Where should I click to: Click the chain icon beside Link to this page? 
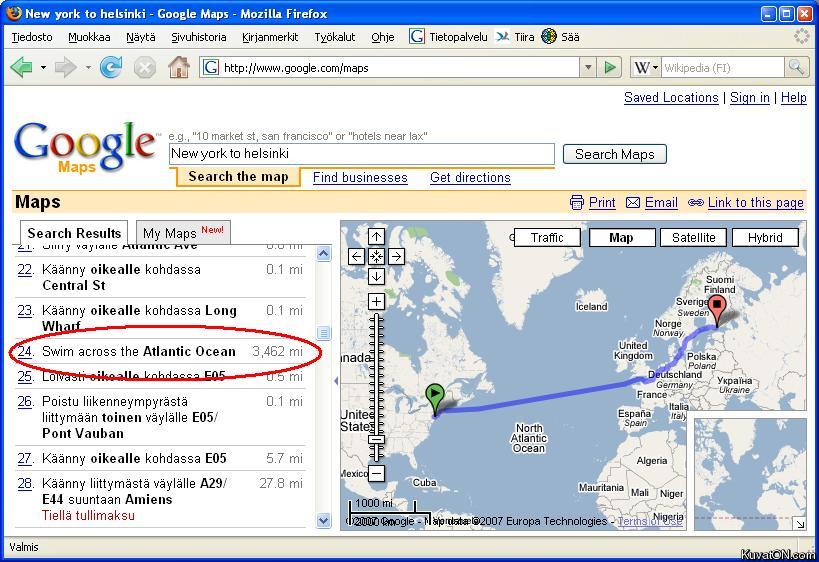coord(696,203)
